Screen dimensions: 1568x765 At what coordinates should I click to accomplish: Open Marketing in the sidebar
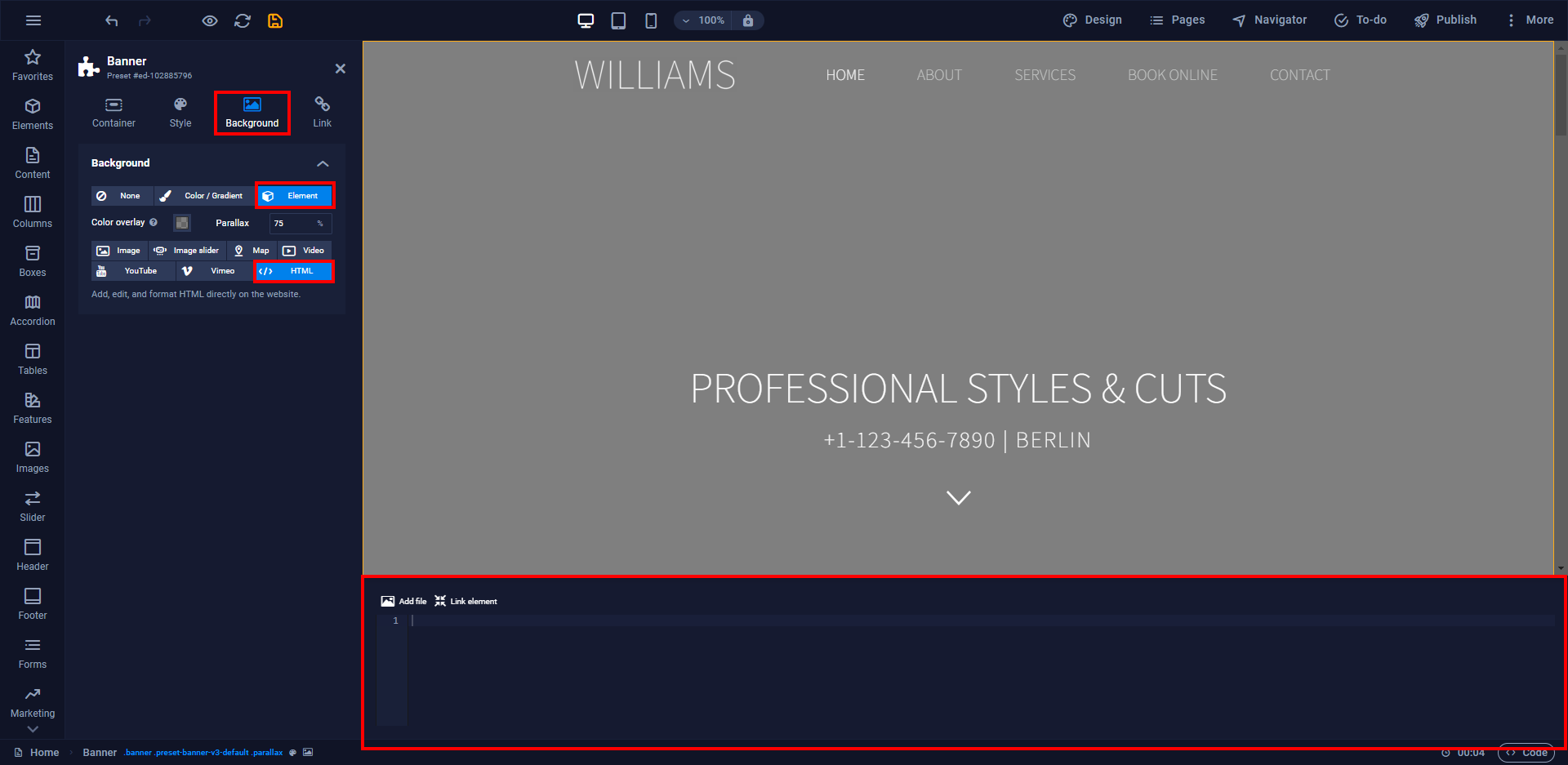coord(33,702)
